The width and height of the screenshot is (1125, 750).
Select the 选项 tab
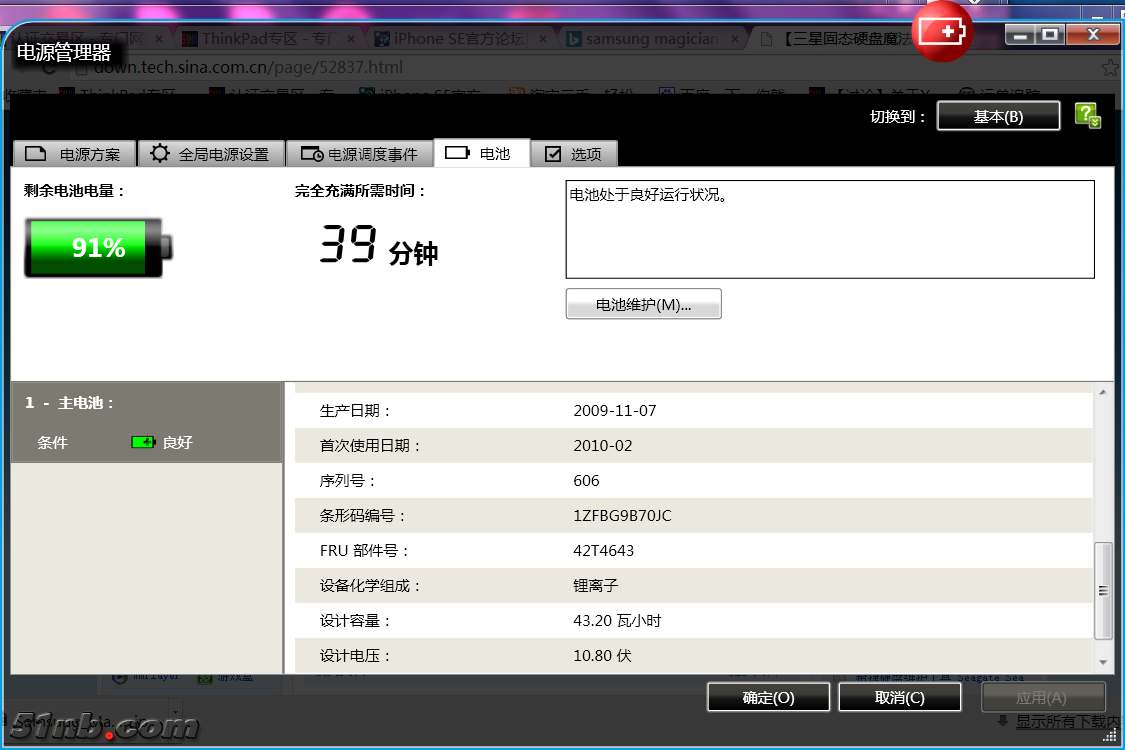[574, 154]
